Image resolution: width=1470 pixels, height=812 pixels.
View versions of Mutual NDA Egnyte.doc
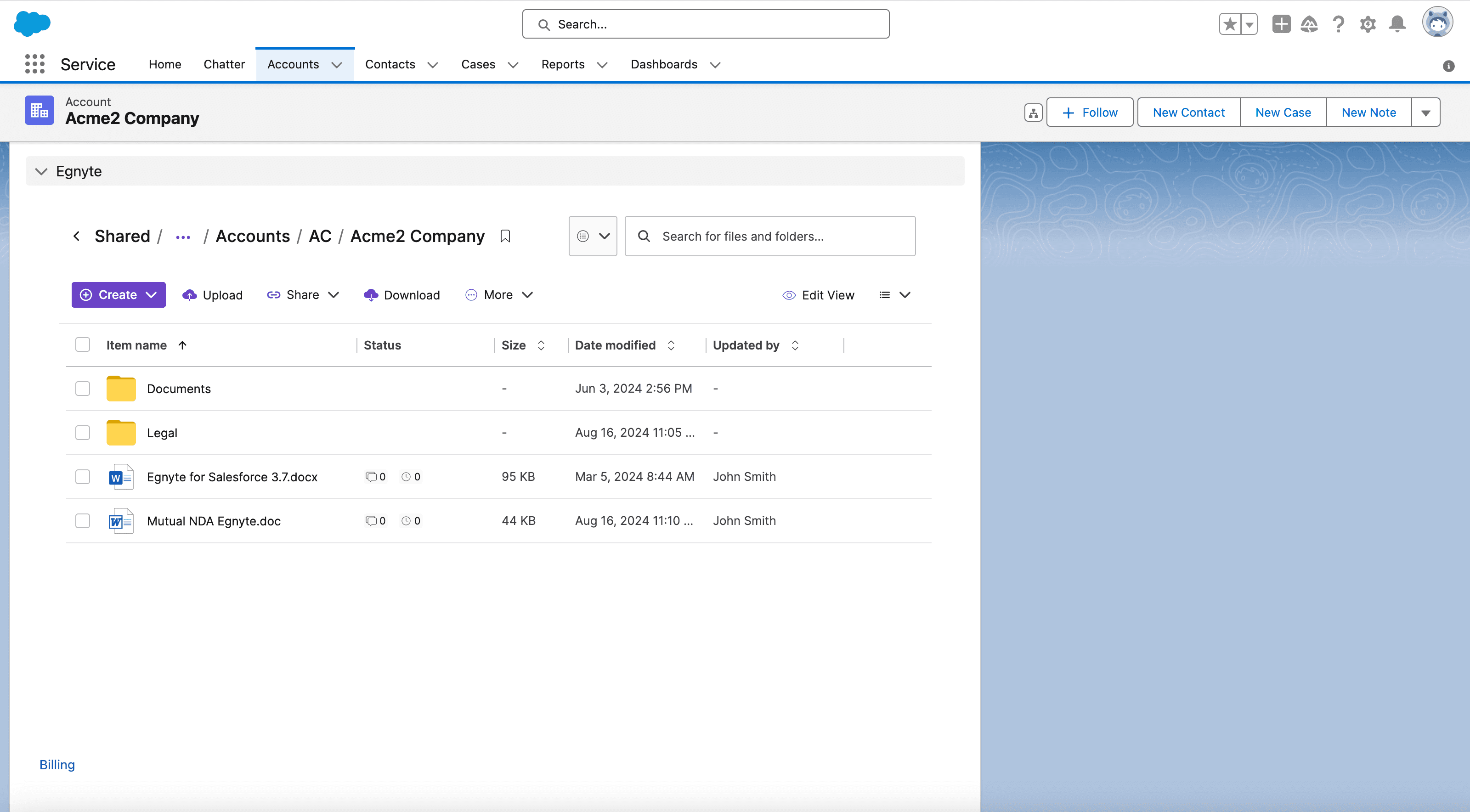[411, 520]
